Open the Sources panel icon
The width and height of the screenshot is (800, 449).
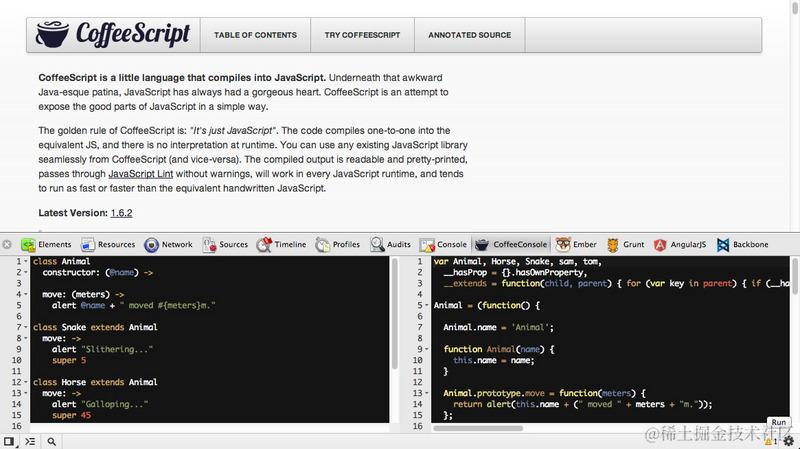coord(209,245)
